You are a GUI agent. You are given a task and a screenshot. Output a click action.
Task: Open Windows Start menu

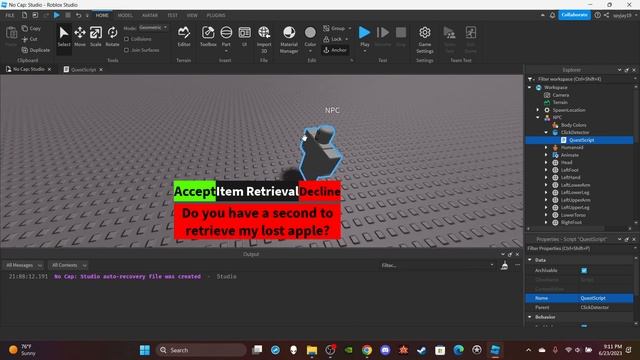pos(144,350)
